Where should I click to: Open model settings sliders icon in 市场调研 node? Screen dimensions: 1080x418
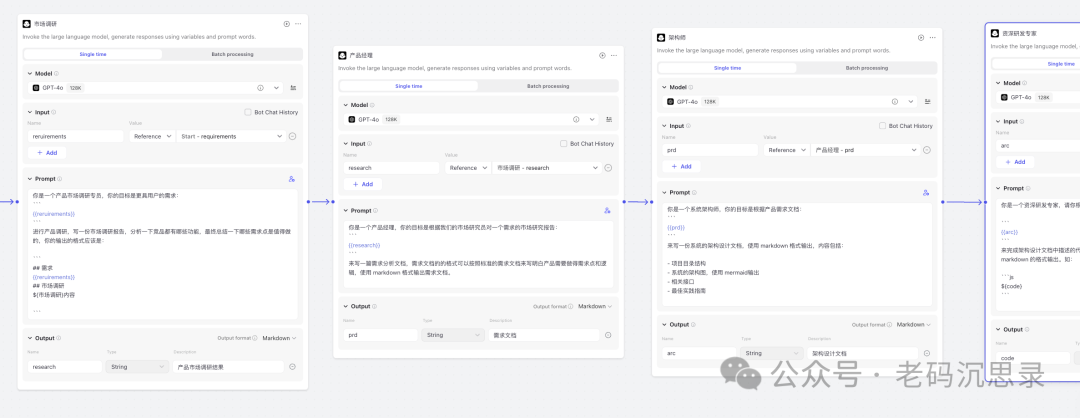click(293, 88)
